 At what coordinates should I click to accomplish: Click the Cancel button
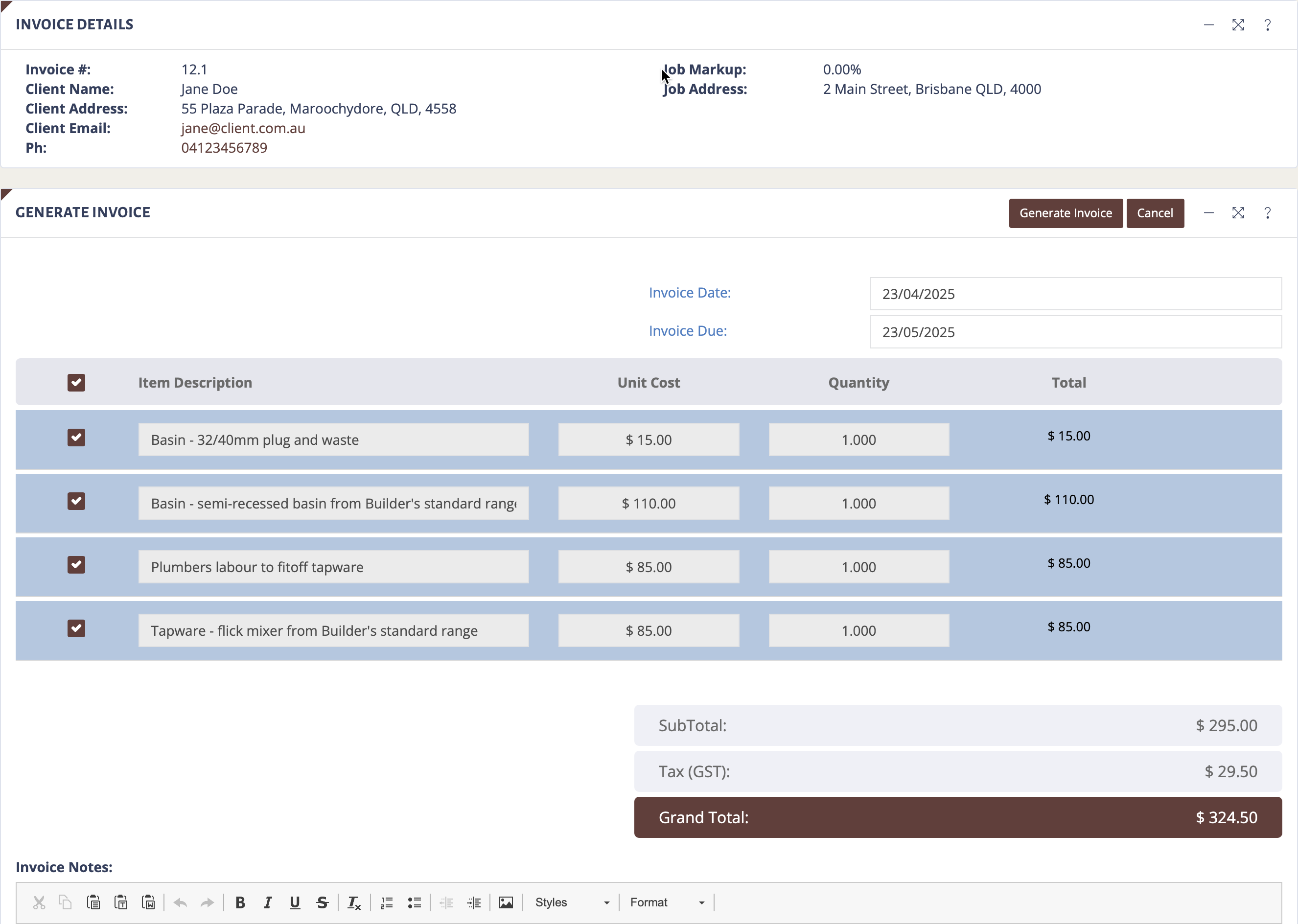[1155, 213]
